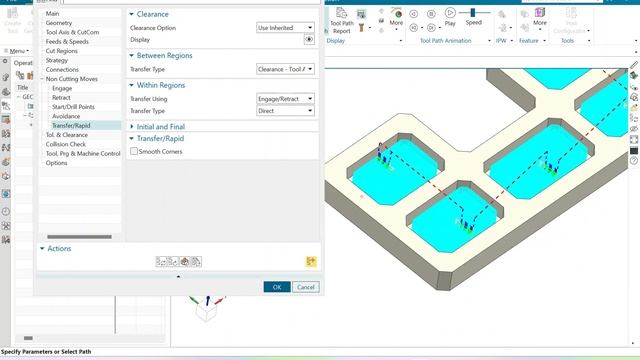
Task: Open the Clearance Option dropdown
Action: [x=285, y=28]
